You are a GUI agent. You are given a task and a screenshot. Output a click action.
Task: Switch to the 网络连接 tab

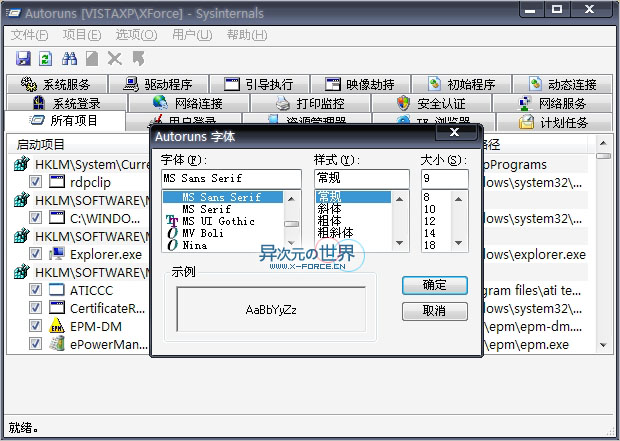[x=189, y=103]
